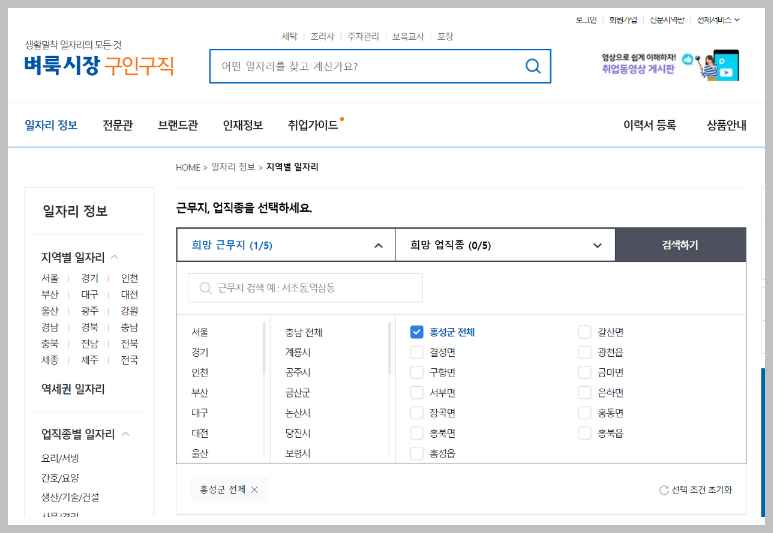Focus the 근무지 검색 input field
Screen dimensions: 773x533
[x=305, y=288]
